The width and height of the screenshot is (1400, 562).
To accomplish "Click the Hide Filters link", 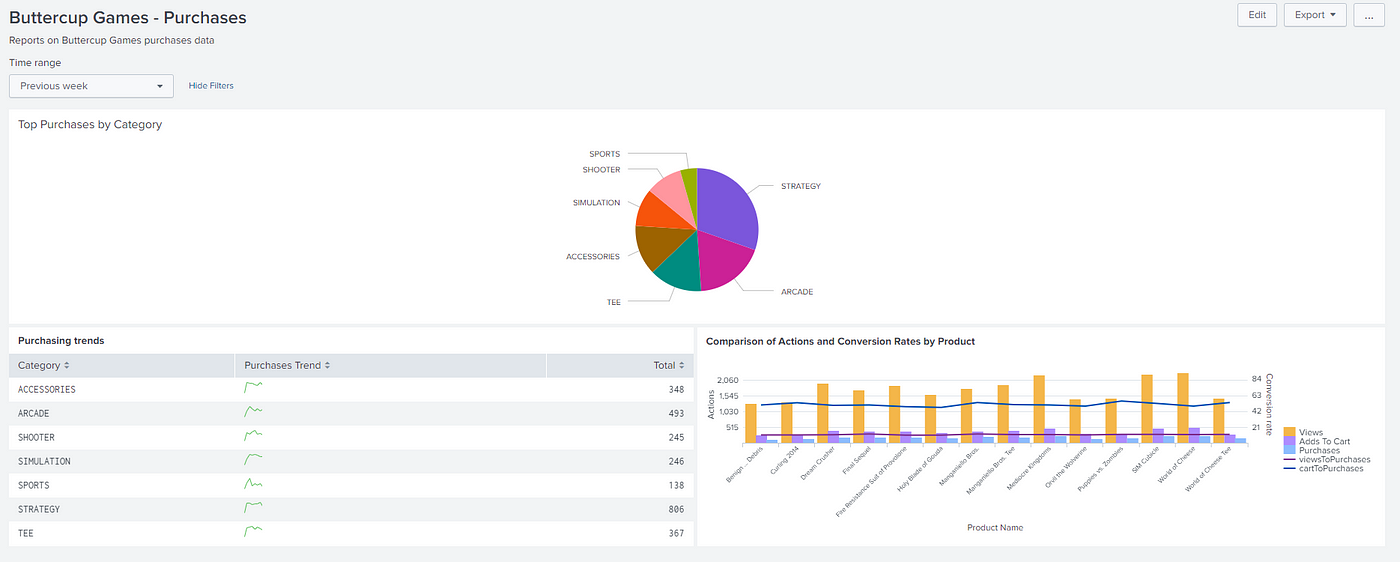I will click(211, 86).
